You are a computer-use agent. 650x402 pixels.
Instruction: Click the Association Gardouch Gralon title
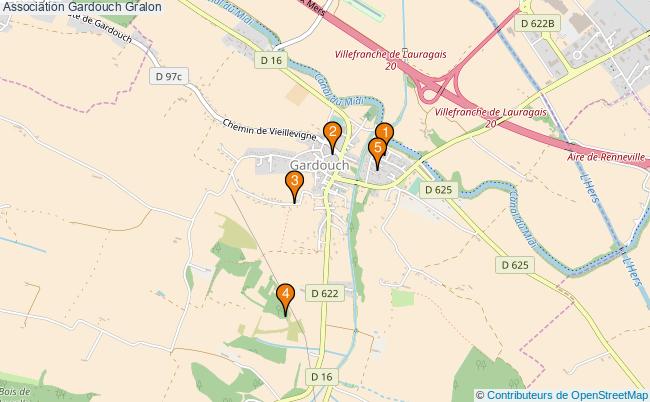82,7
